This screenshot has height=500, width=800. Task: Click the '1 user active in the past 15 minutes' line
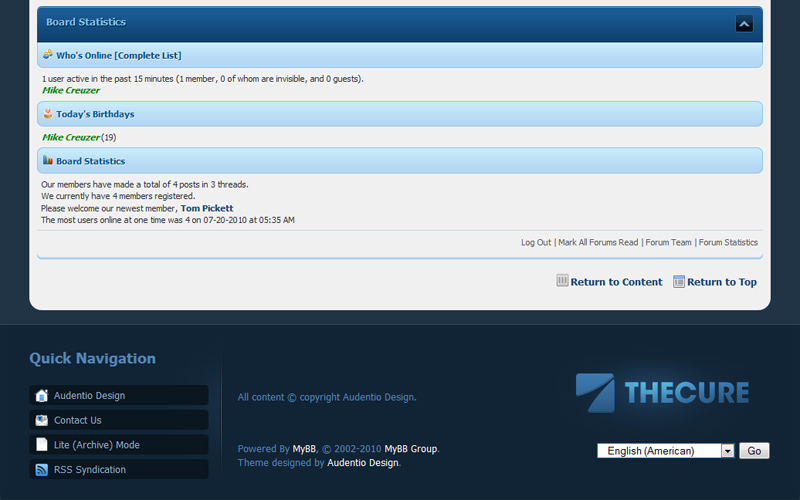pyautogui.click(x=203, y=79)
